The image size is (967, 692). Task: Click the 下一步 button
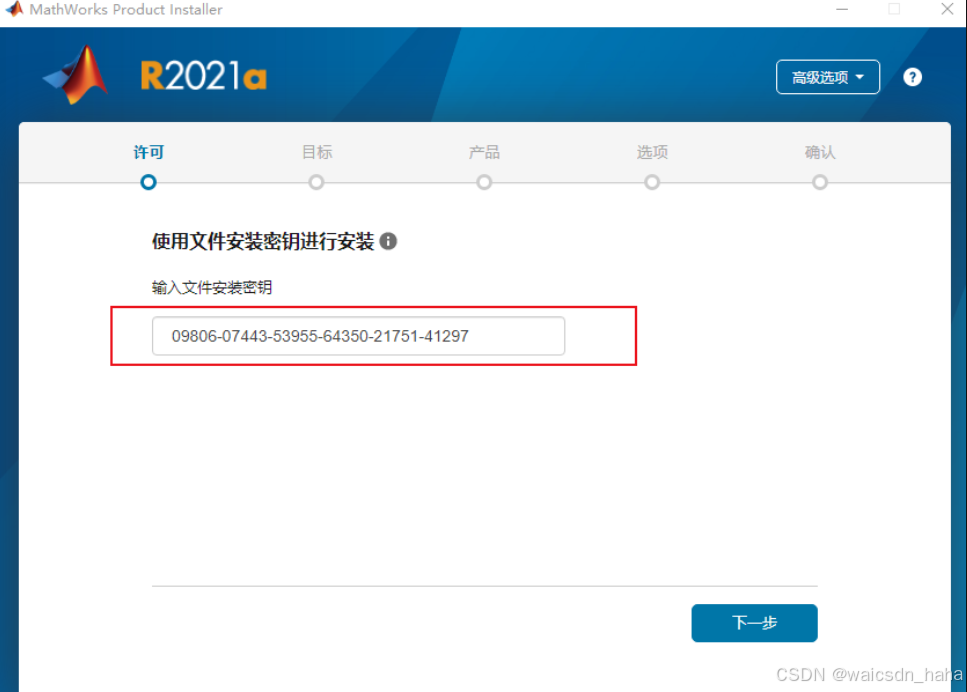click(x=754, y=623)
